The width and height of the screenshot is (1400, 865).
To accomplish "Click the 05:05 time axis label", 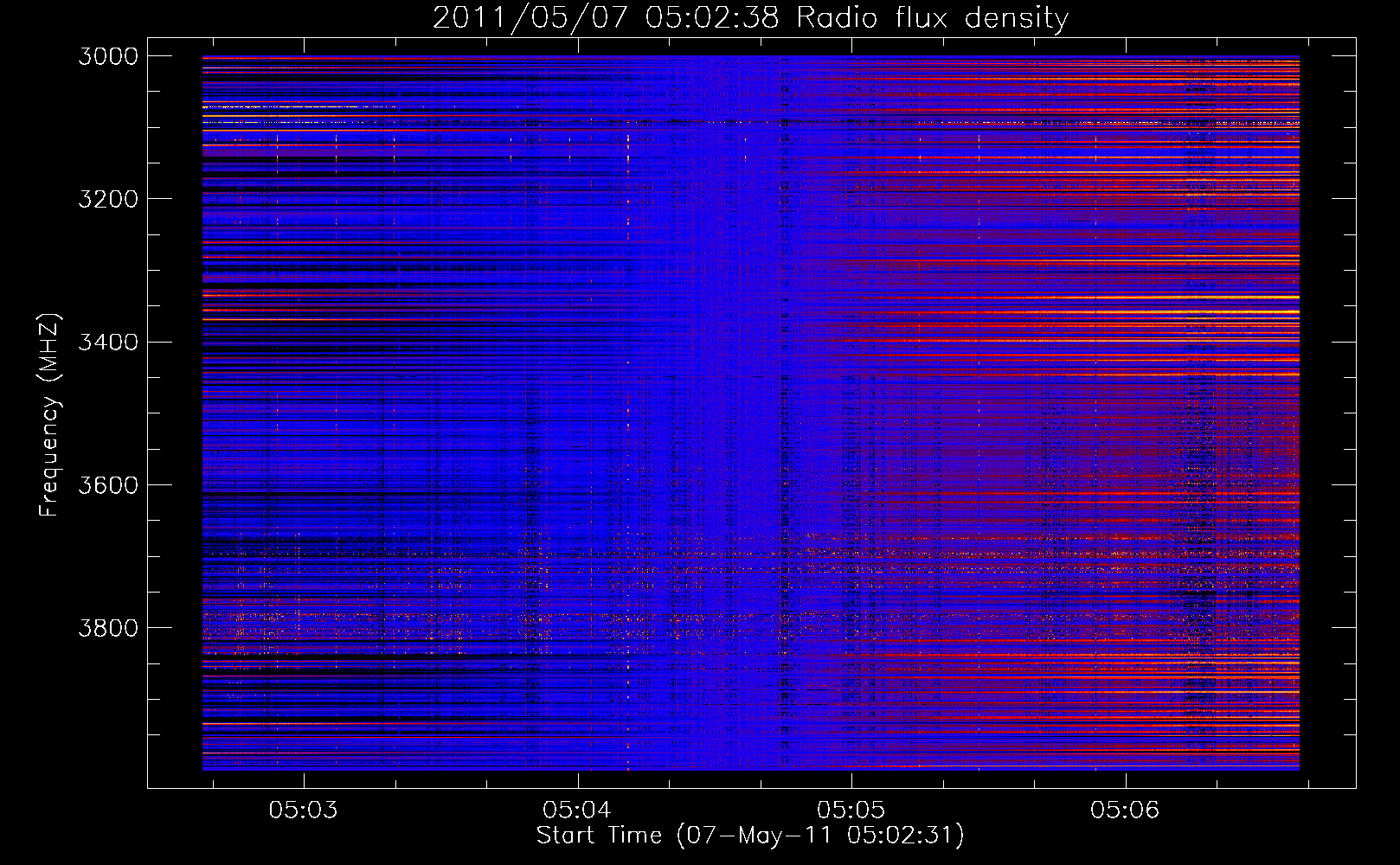I will click(x=851, y=811).
